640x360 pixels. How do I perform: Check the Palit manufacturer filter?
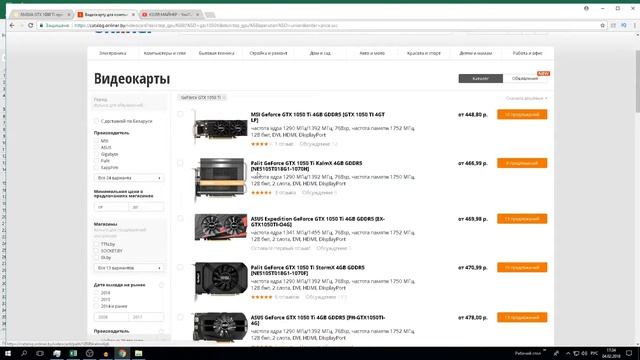point(97,161)
